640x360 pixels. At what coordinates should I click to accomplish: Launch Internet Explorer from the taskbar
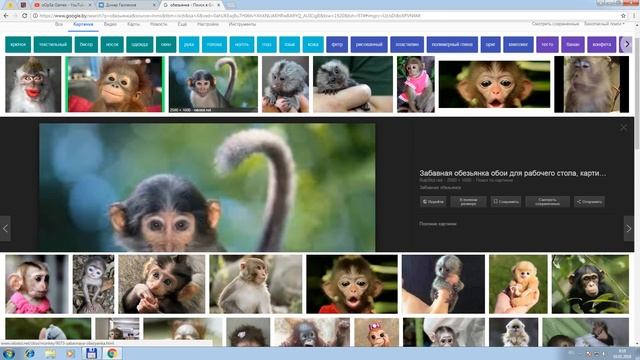(29, 353)
